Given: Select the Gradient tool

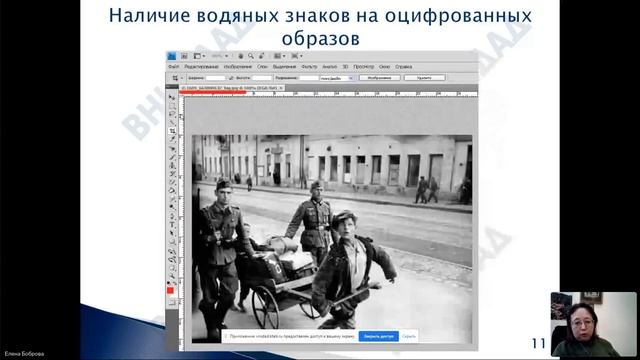Looking at the screenshot, I should point(172,190).
